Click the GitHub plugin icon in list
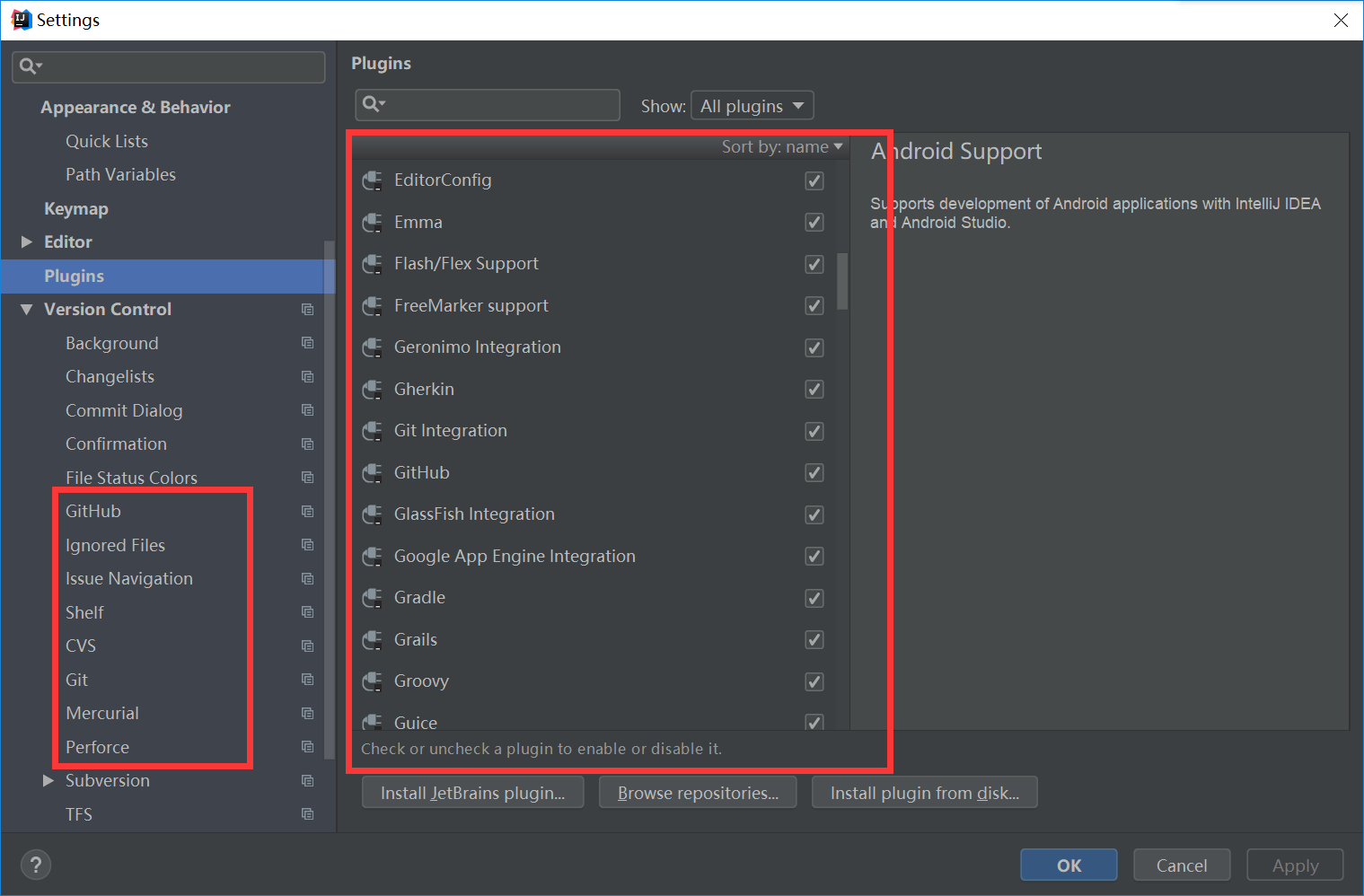 tap(372, 473)
